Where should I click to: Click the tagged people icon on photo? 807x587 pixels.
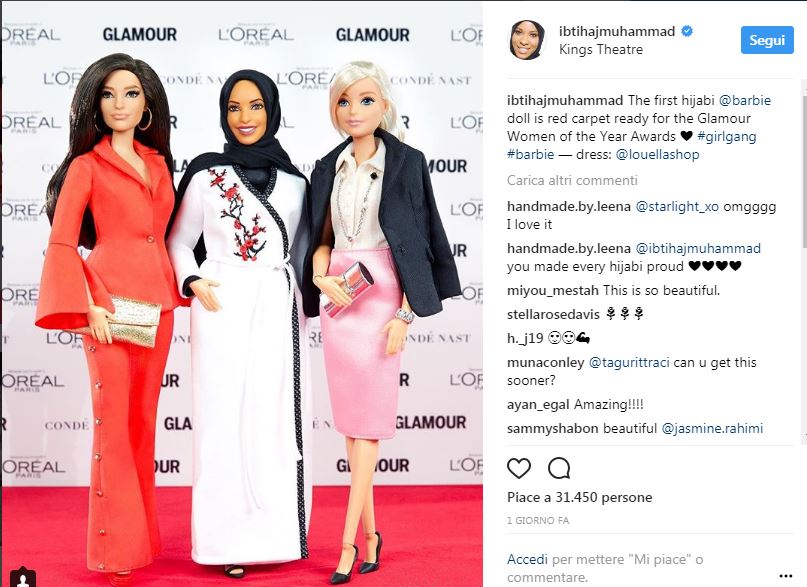point(23,578)
